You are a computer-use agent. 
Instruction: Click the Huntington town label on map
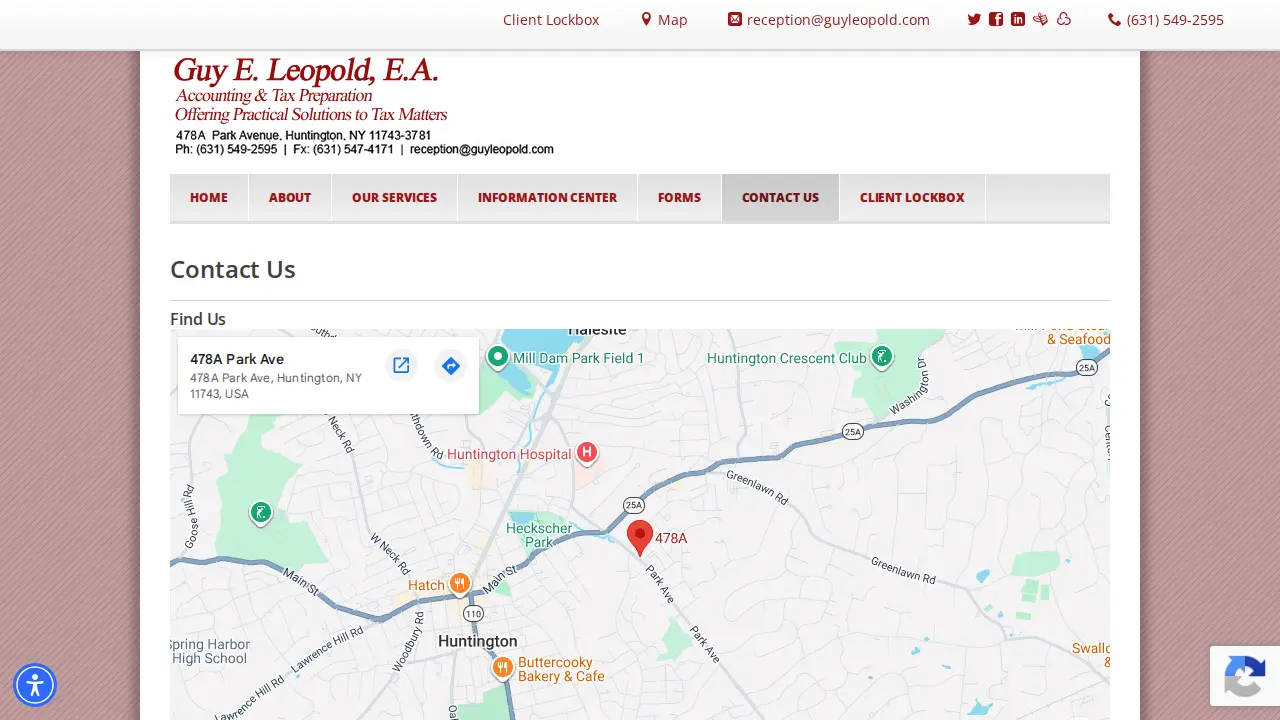click(478, 641)
